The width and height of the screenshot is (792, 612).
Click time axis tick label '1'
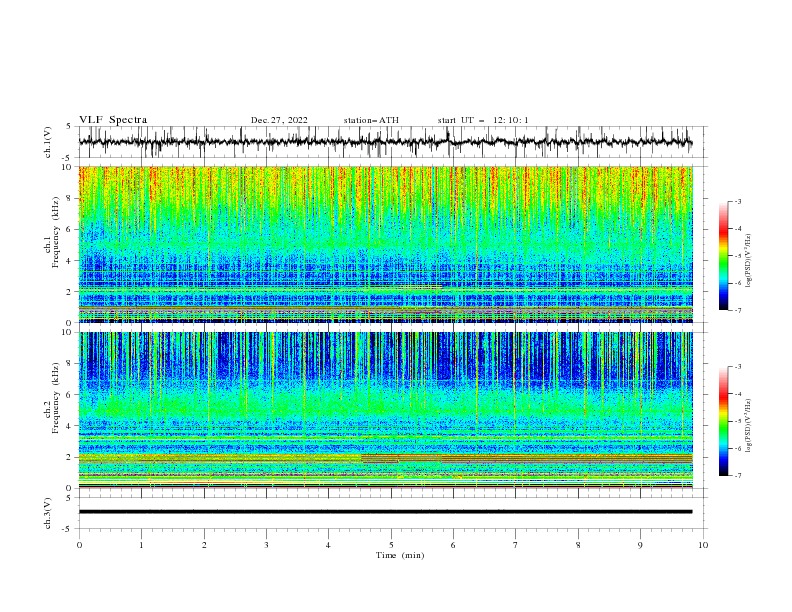click(x=141, y=545)
